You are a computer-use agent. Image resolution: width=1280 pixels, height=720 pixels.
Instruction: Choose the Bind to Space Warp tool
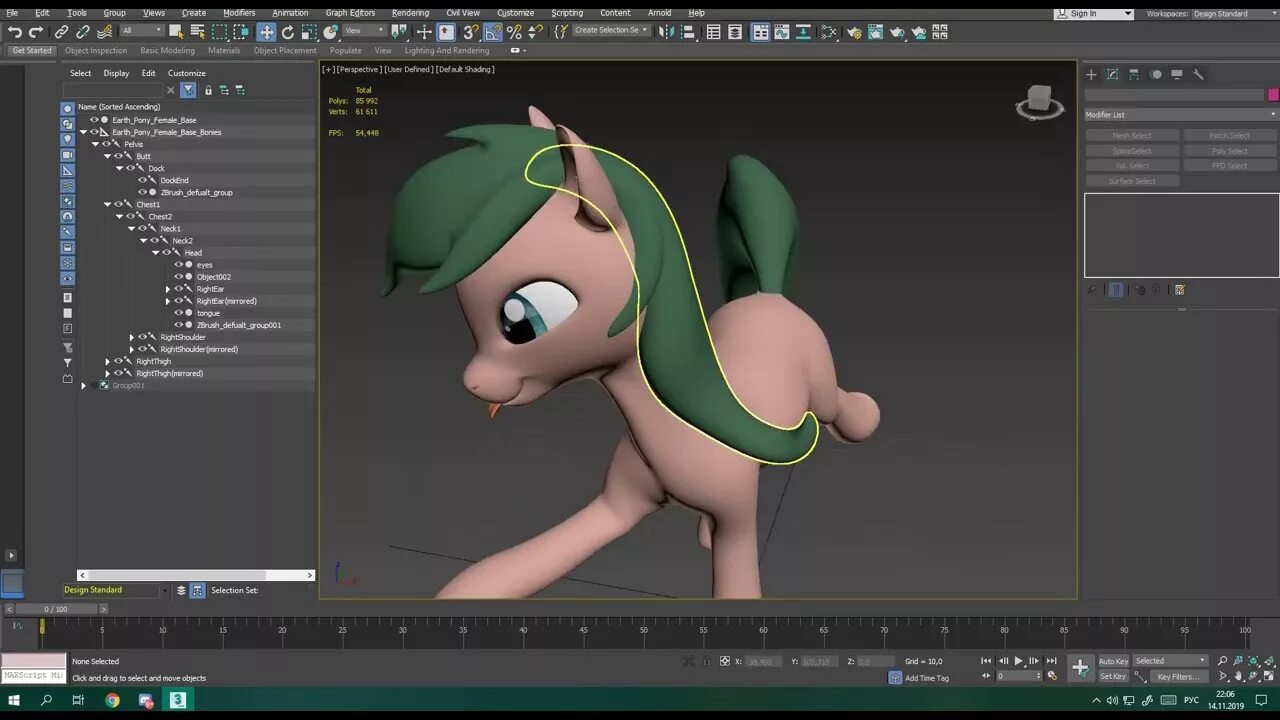point(105,32)
